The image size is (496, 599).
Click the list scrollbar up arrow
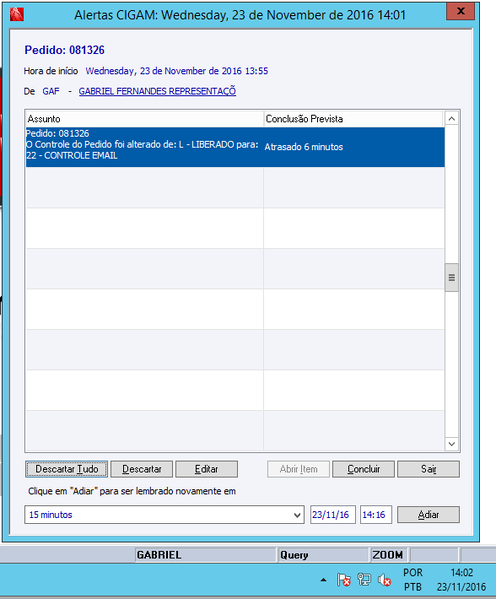tap(452, 119)
